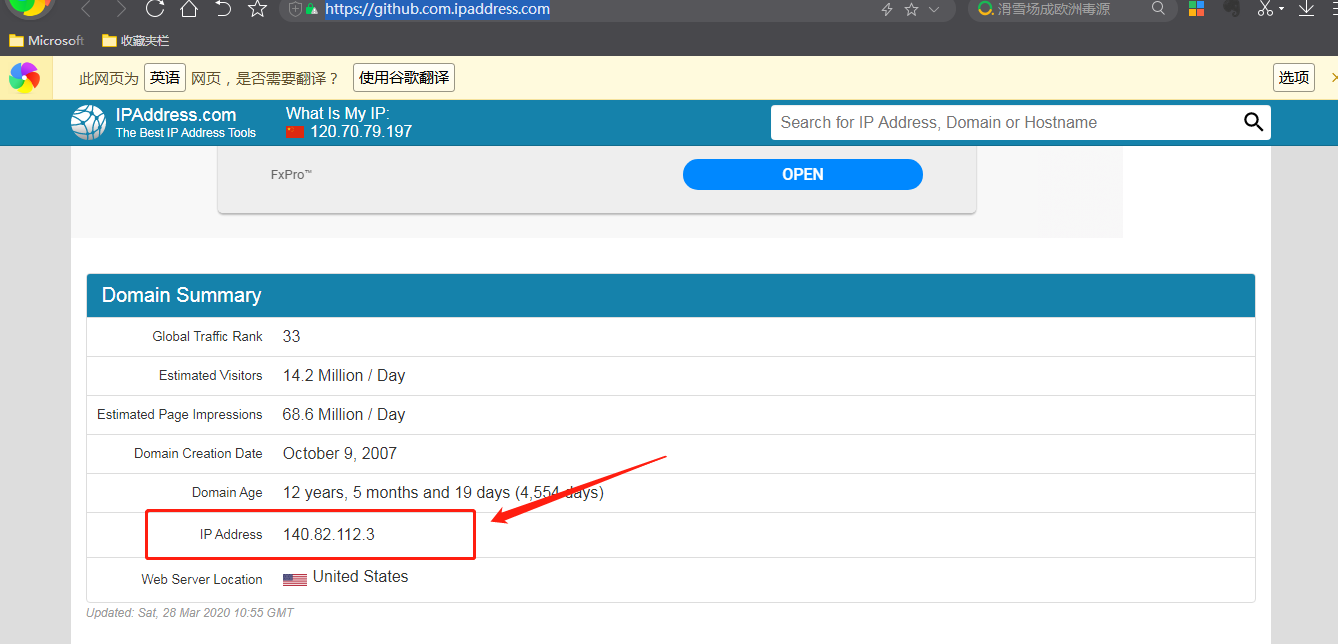The width and height of the screenshot is (1338, 644).
Task: Expand the address bar dropdown chevron
Action: [934, 9]
